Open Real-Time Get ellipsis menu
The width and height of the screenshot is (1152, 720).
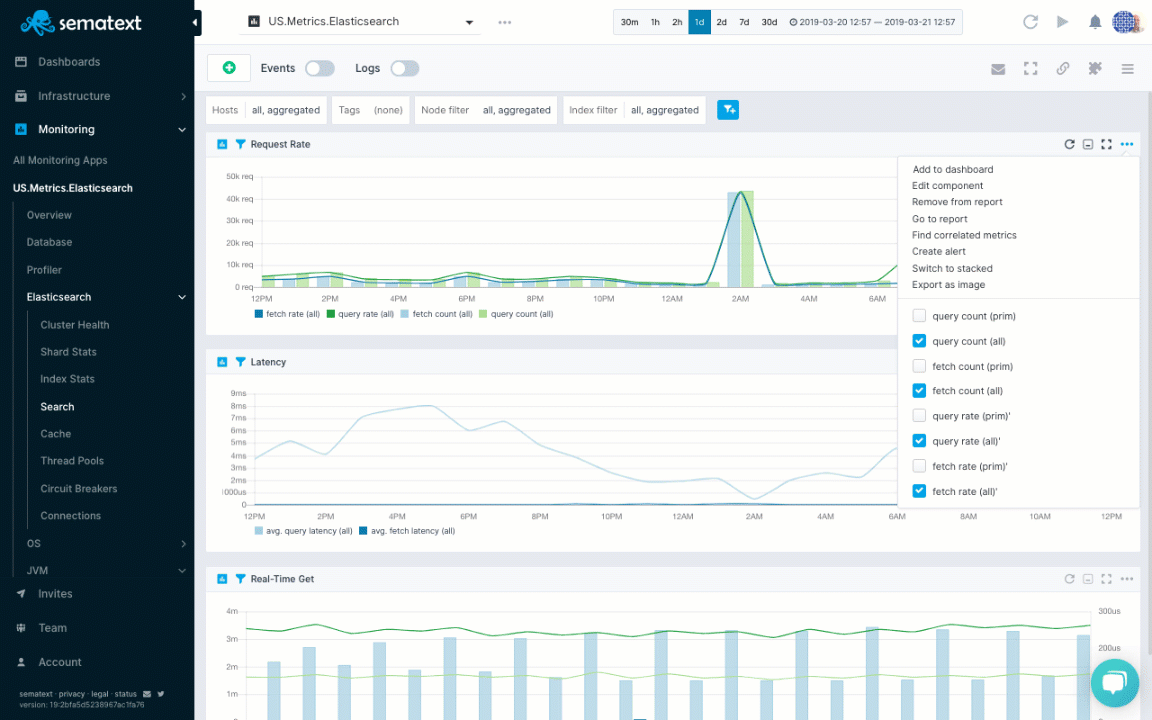(1127, 579)
